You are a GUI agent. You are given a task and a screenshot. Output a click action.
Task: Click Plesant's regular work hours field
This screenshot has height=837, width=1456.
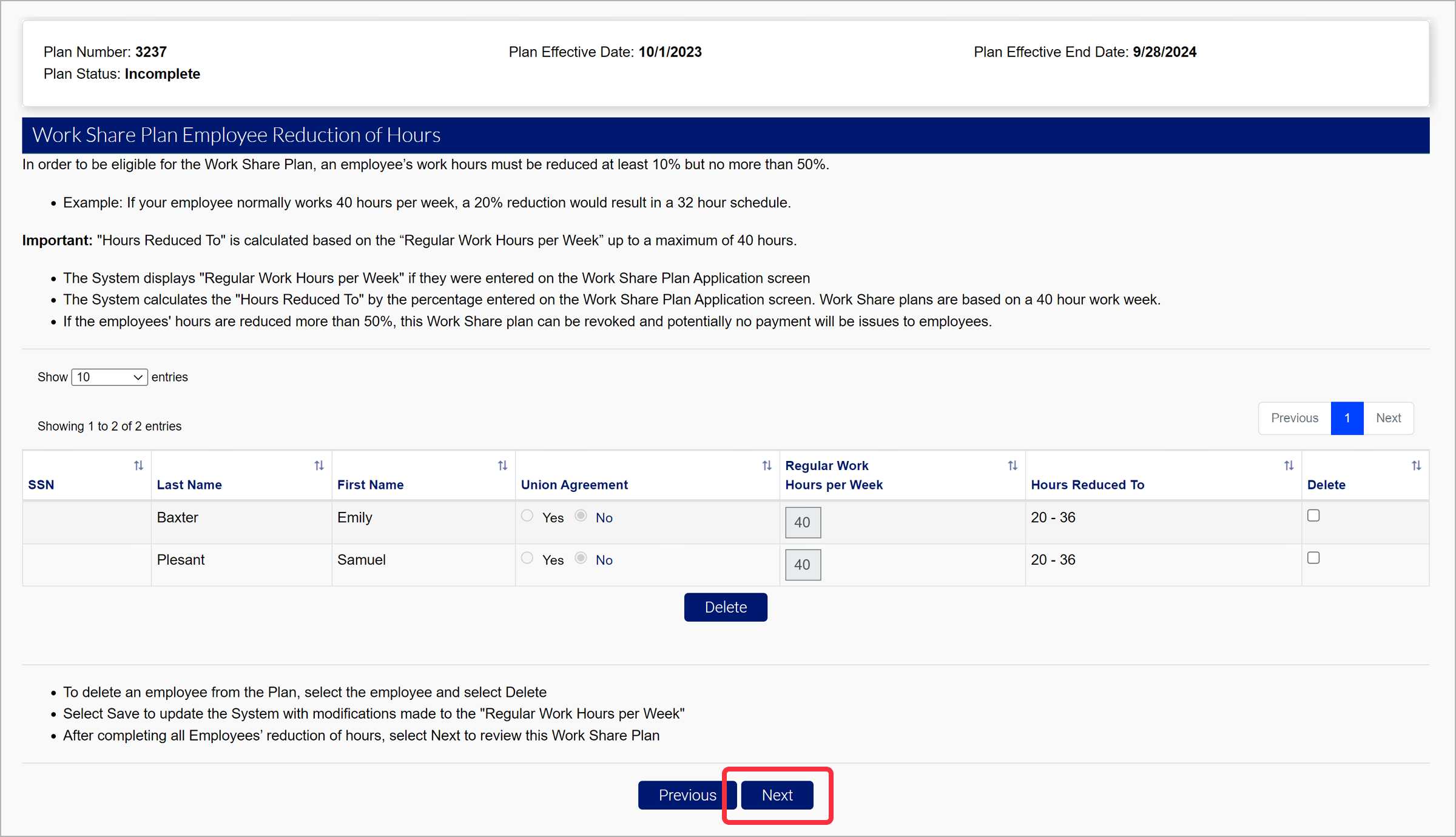click(803, 565)
